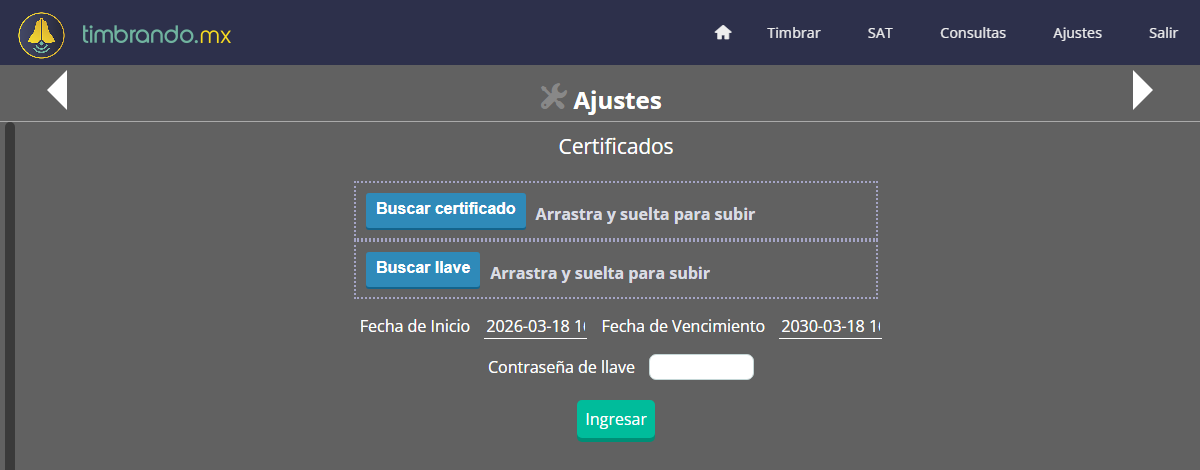Image resolution: width=1200 pixels, height=470 pixels.
Task: Focus the Fecha de Inicio field
Action: 535,327
